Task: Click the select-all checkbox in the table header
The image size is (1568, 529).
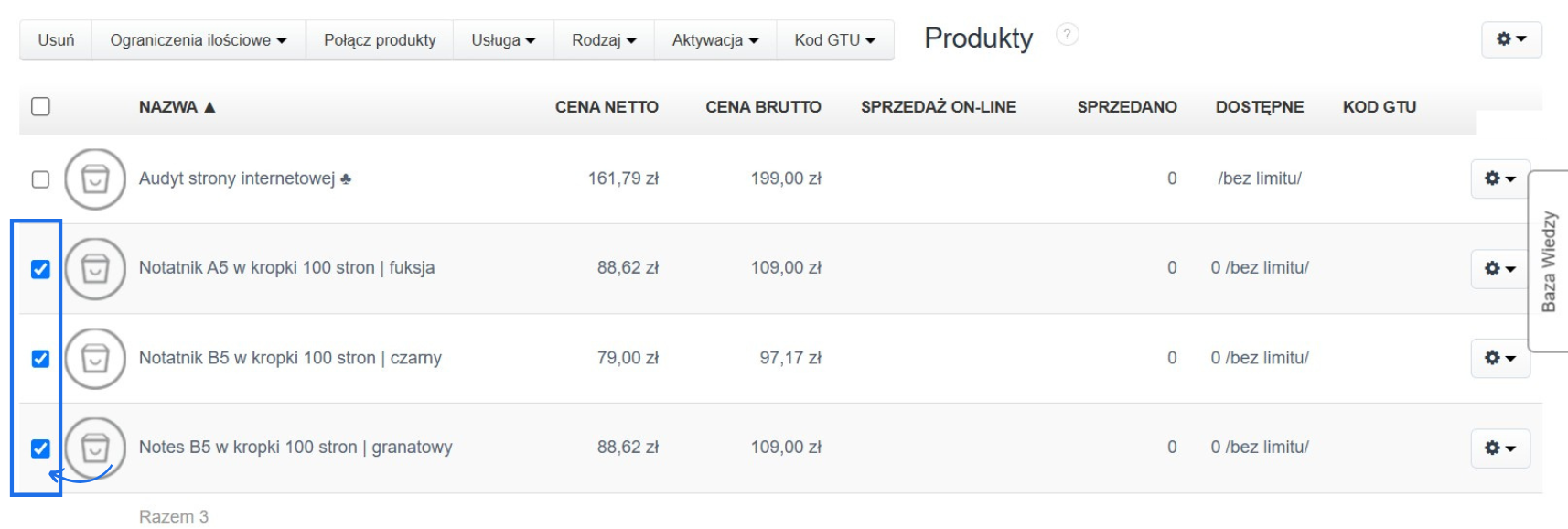Action: 38,107
